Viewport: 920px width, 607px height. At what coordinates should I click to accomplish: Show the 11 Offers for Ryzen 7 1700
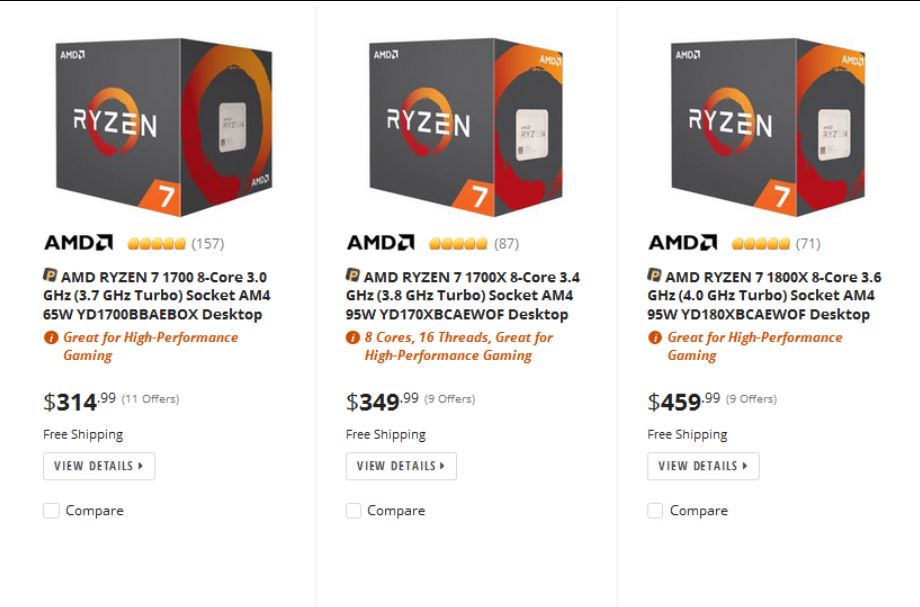click(150, 399)
